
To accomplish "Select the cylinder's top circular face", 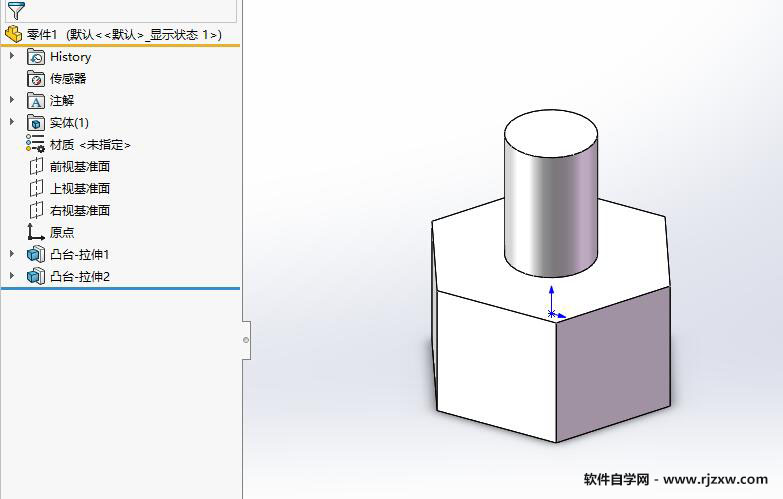I will [x=551, y=133].
